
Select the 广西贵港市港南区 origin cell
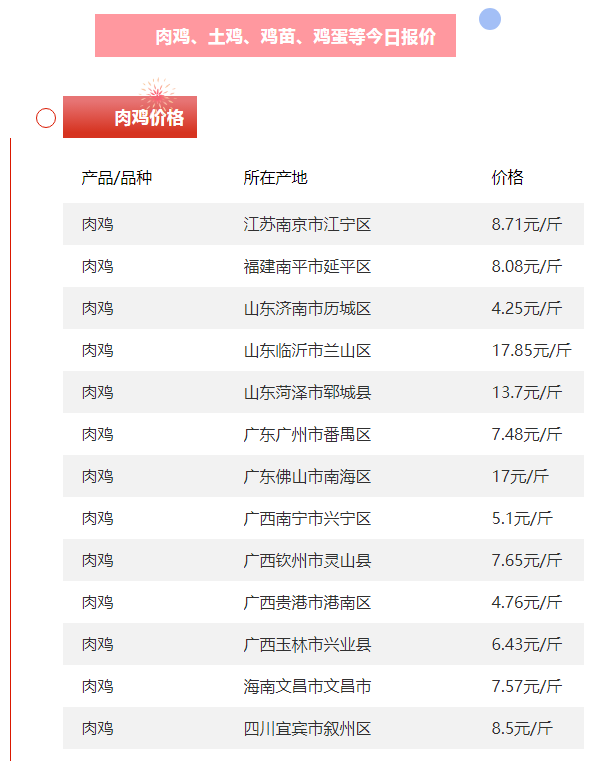(307, 603)
